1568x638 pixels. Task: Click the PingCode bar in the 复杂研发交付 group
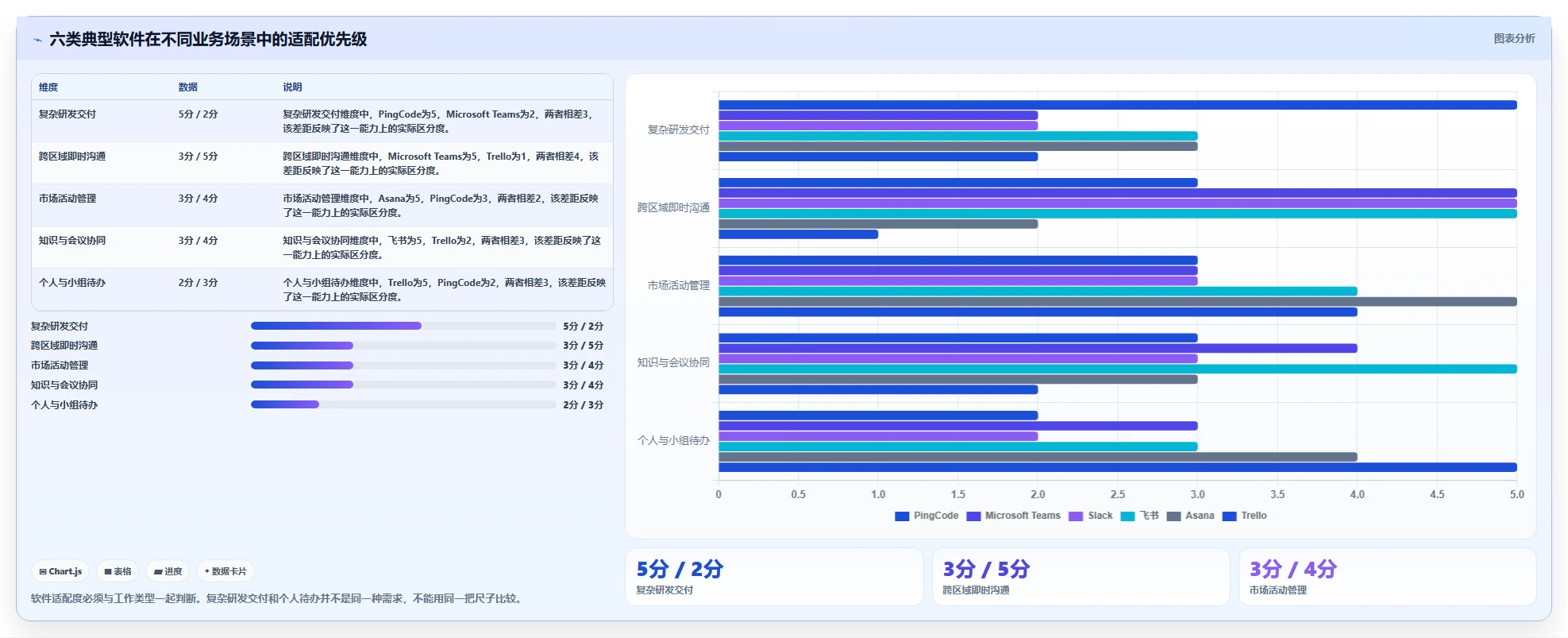[1118, 105]
